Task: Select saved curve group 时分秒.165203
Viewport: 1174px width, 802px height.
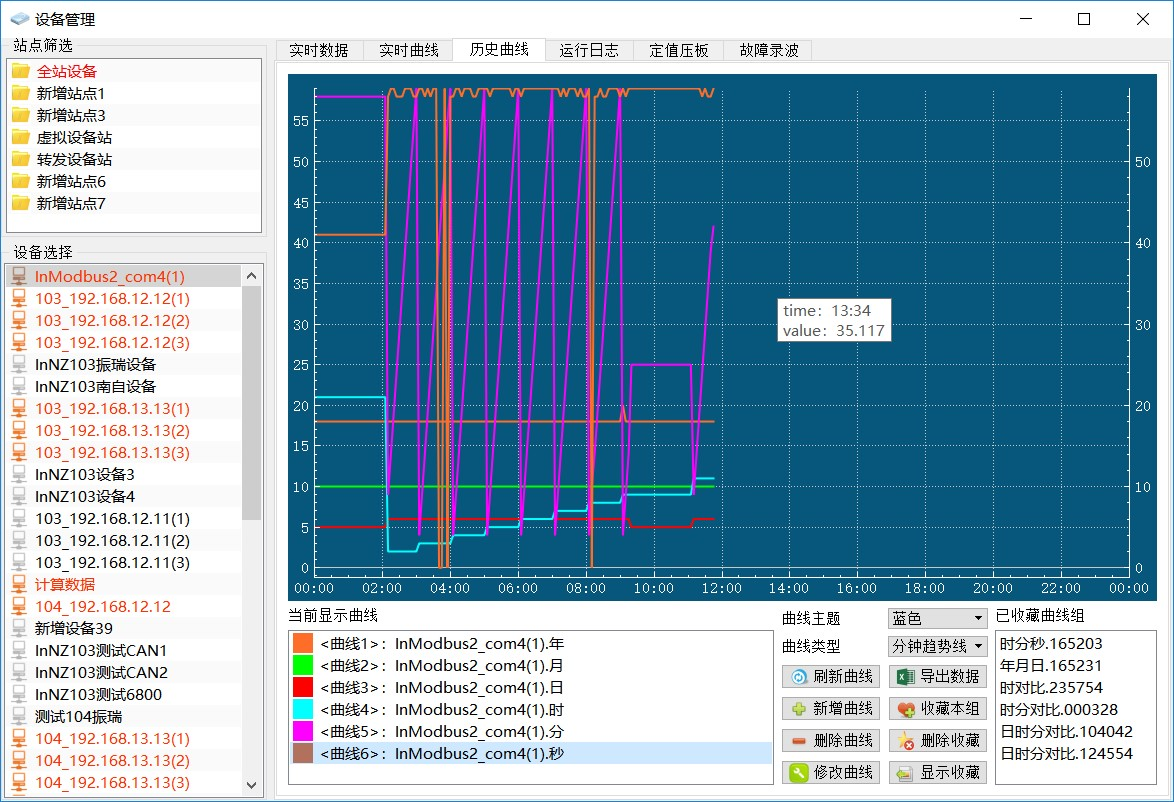Action: [1051, 644]
